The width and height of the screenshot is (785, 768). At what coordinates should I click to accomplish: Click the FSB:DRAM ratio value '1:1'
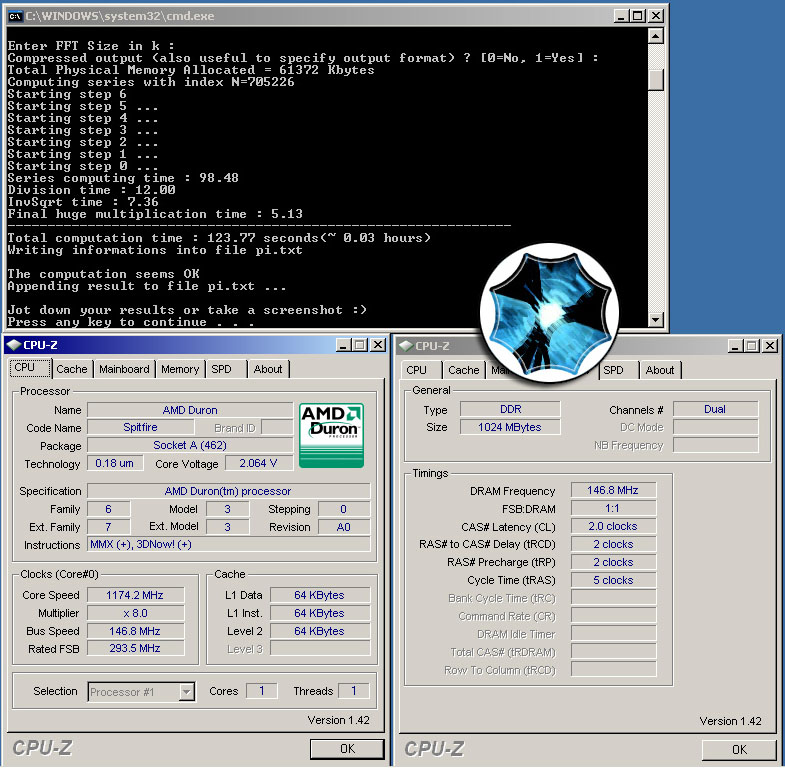(x=613, y=509)
